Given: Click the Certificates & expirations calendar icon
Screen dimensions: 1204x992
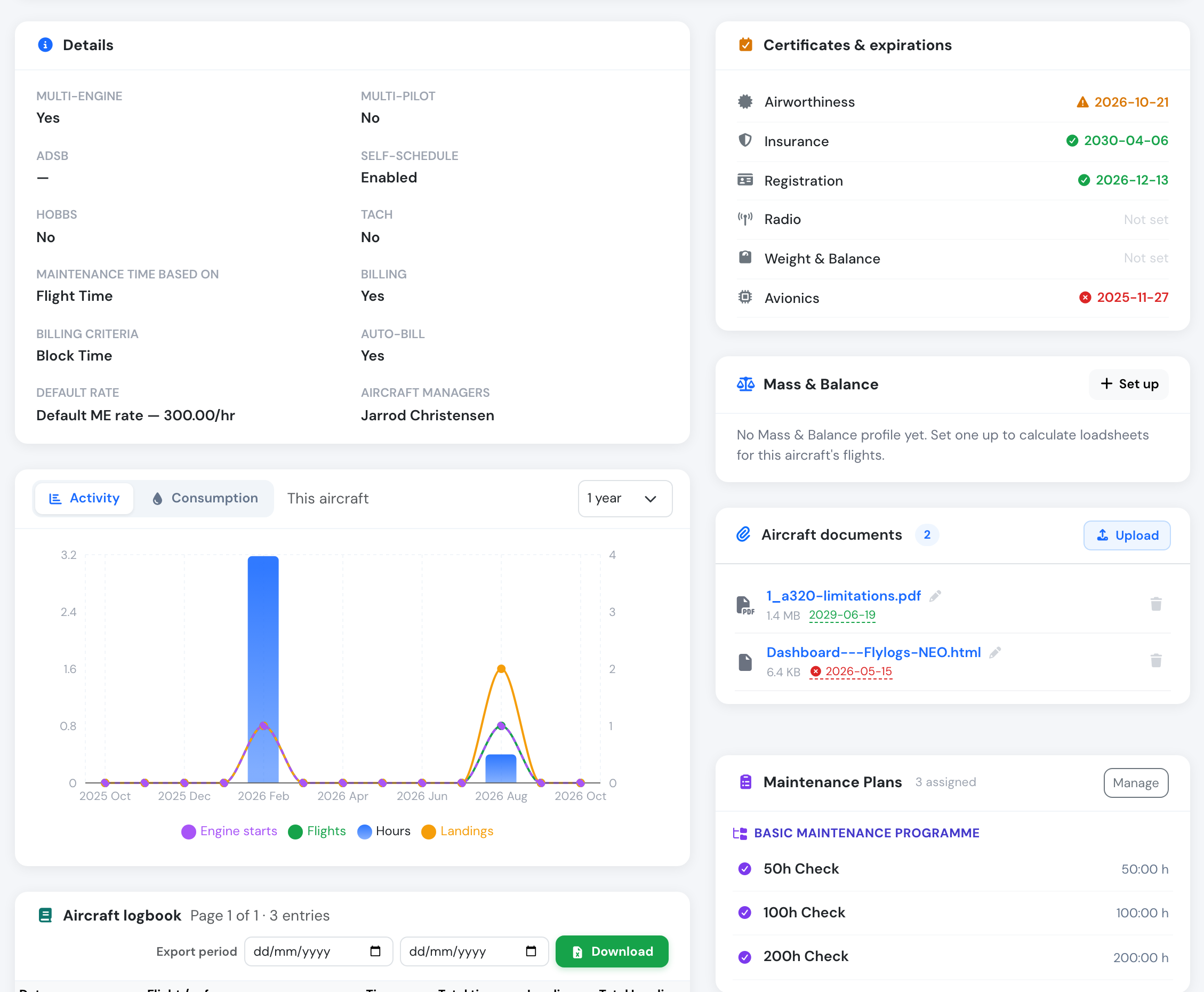Looking at the screenshot, I should click(x=745, y=45).
